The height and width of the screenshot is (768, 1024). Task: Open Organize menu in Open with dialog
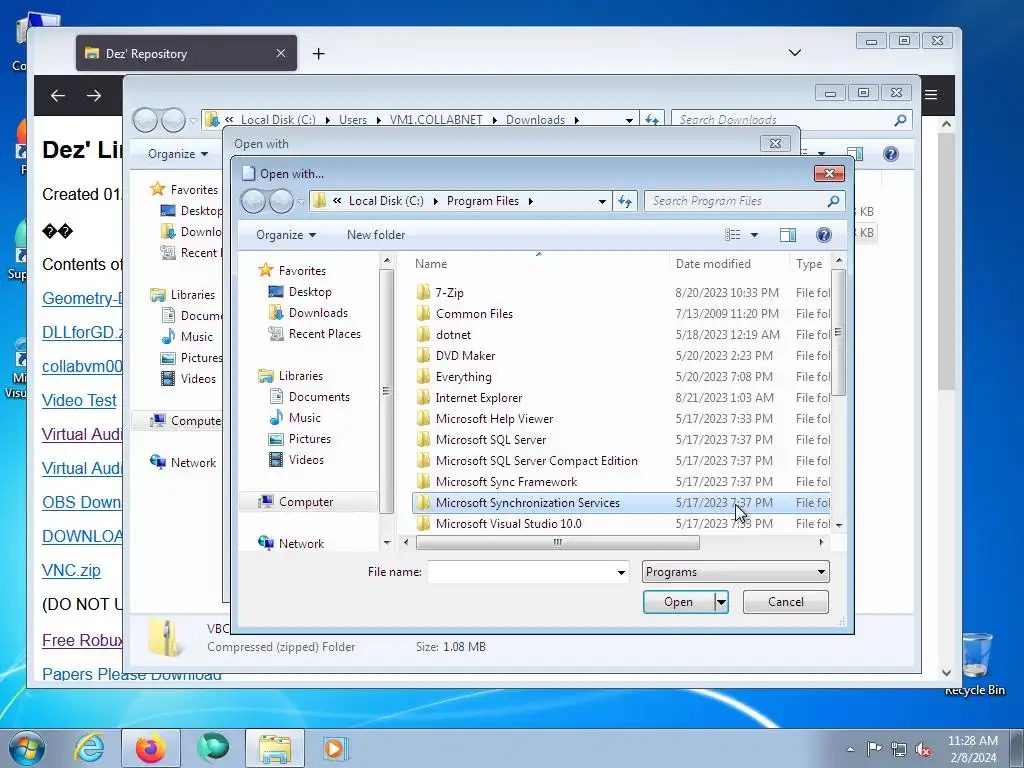[x=285, y=235]
